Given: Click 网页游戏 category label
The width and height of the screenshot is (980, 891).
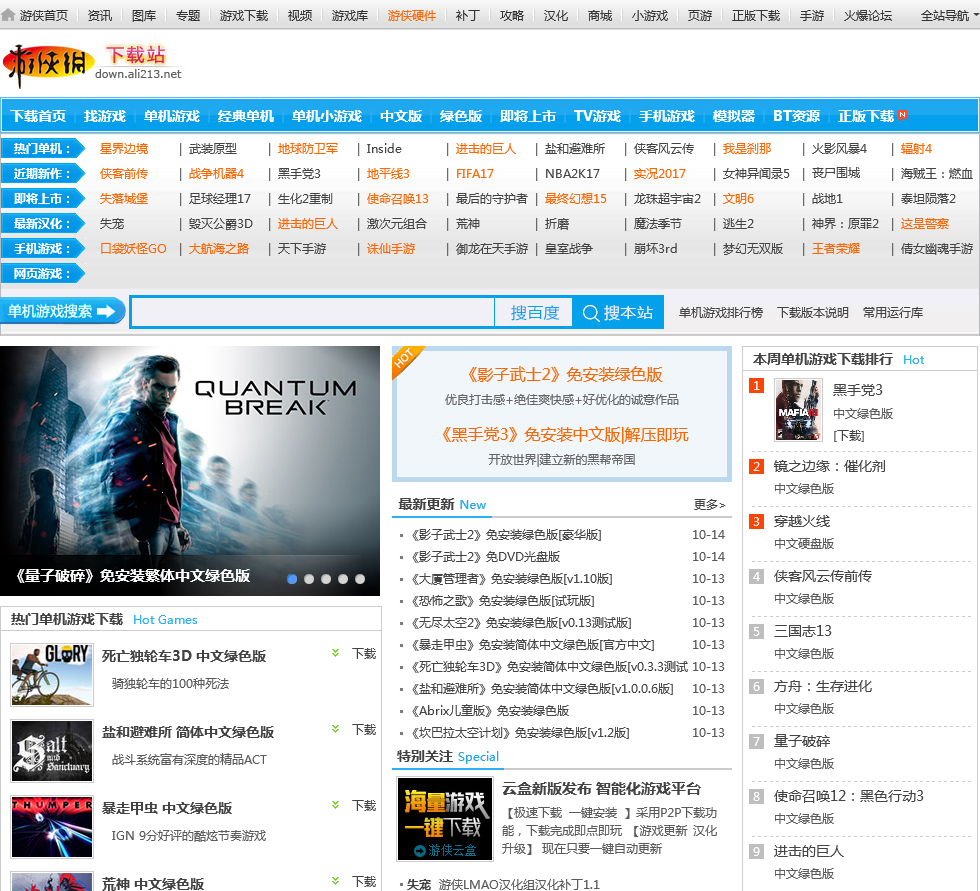Looking at the screenshot, I should (x=42, y=274).
